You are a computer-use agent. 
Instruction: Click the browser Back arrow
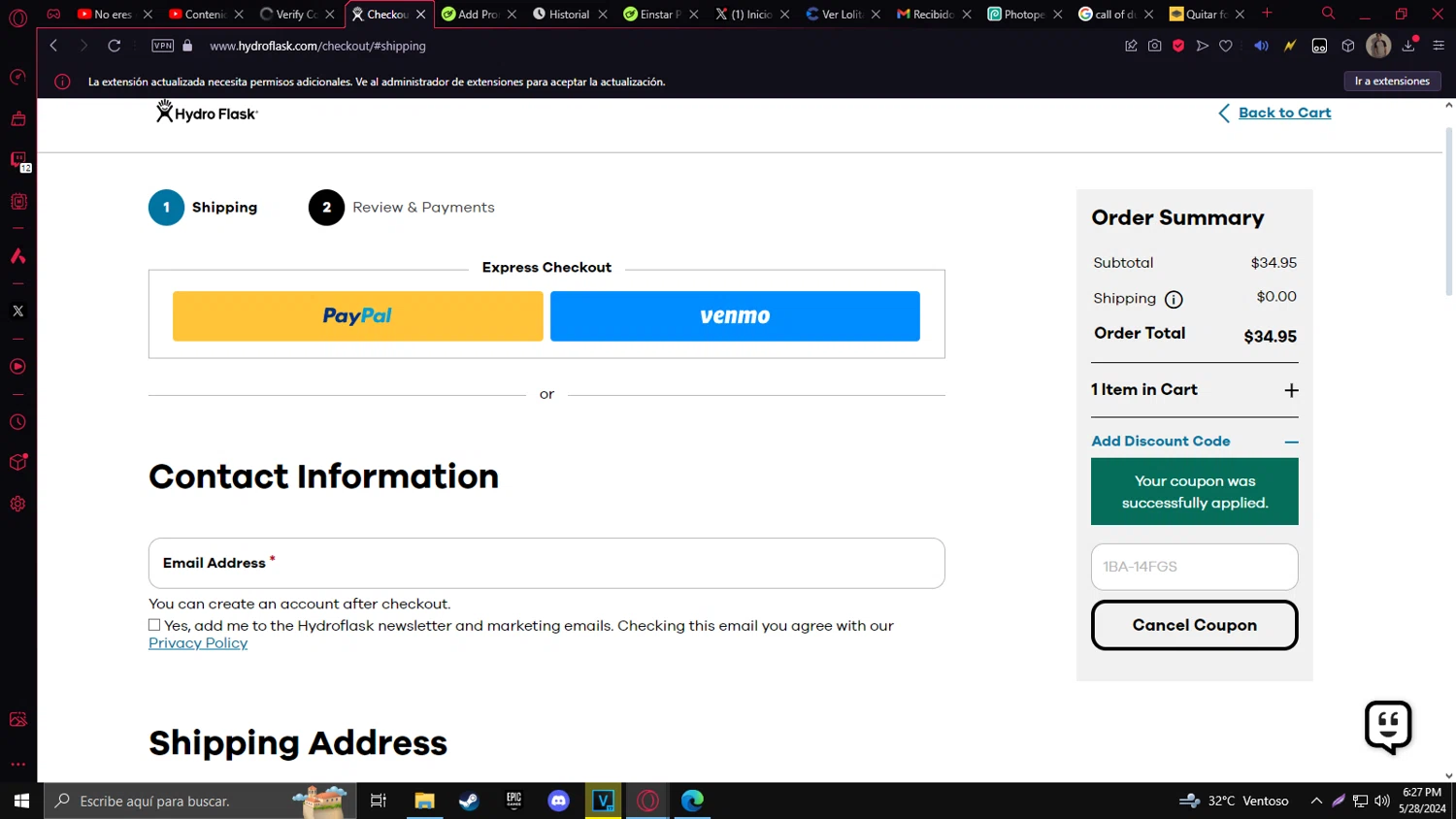[x=54, y=46]
